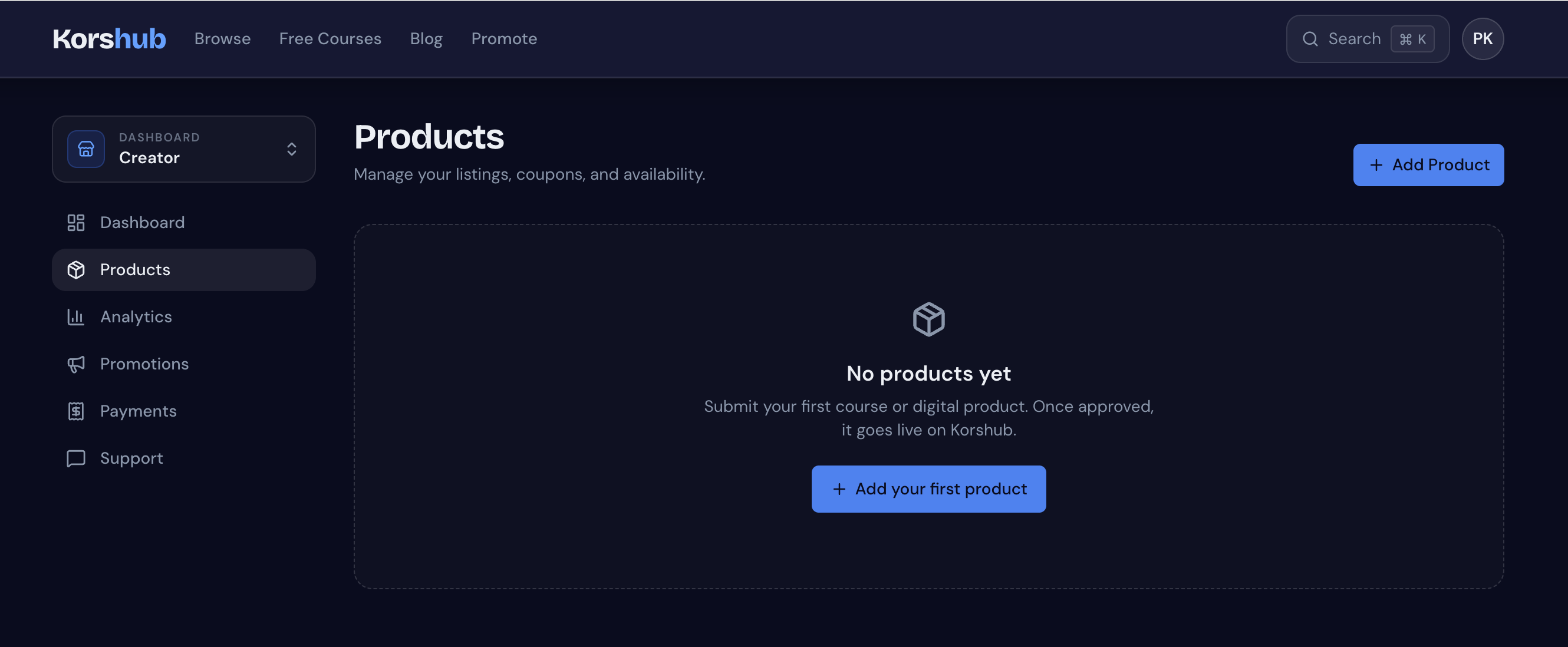Expand the Creator dashboard switcher chevrons

pos(292,149)
